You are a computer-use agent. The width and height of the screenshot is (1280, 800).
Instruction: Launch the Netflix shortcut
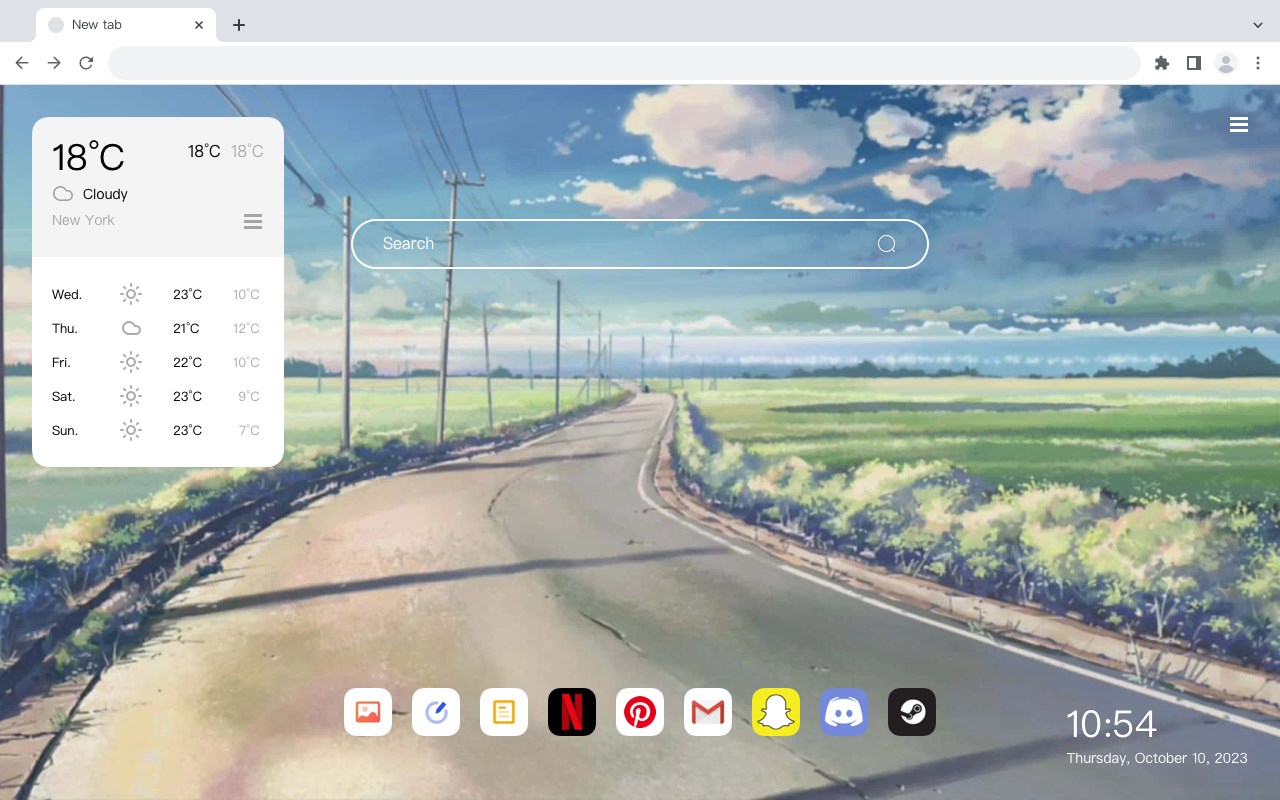(572, 712)
